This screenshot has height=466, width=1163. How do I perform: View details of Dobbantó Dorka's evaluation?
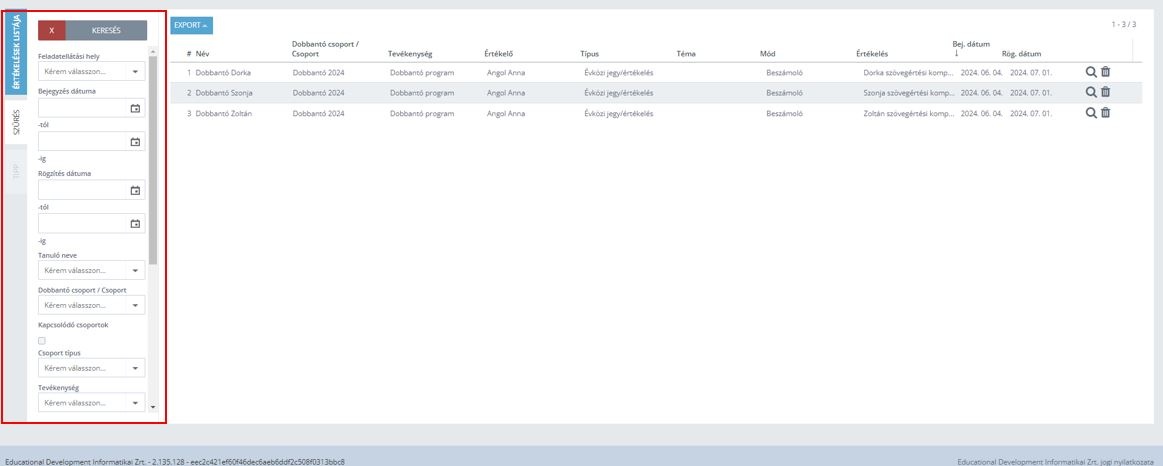click(1091, 72)
